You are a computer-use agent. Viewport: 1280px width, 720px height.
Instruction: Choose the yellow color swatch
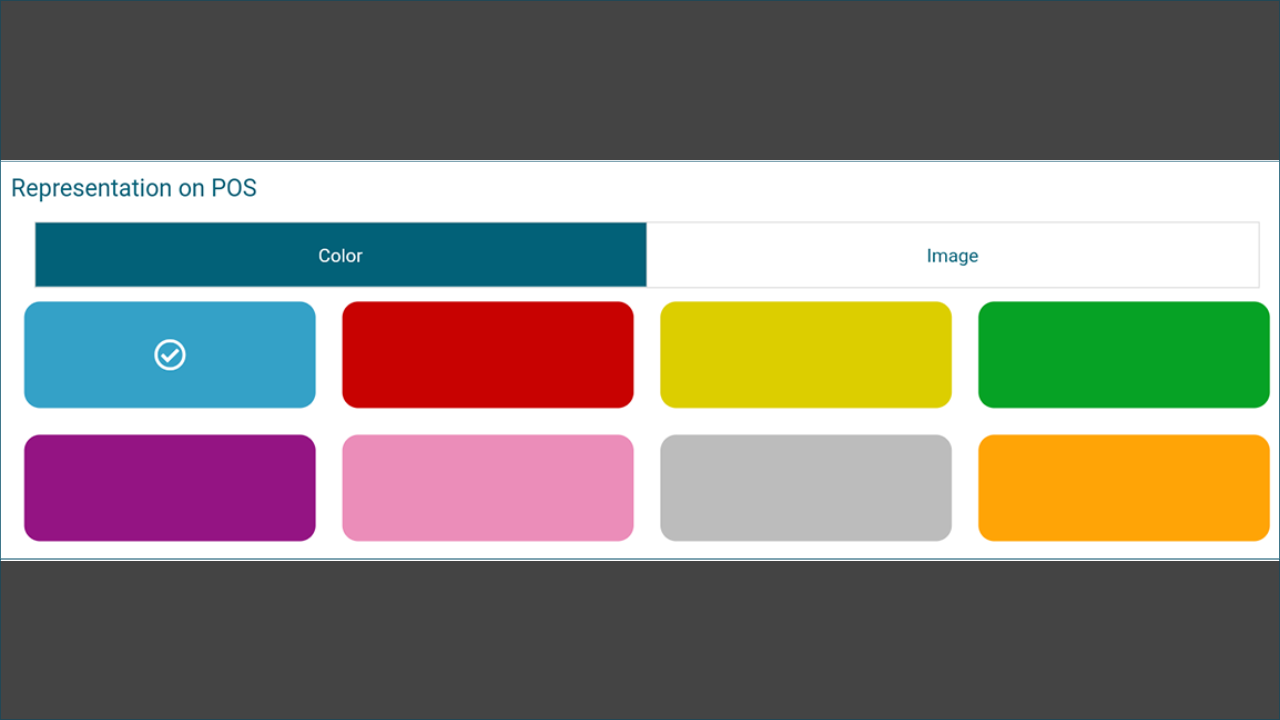(806, 355)
